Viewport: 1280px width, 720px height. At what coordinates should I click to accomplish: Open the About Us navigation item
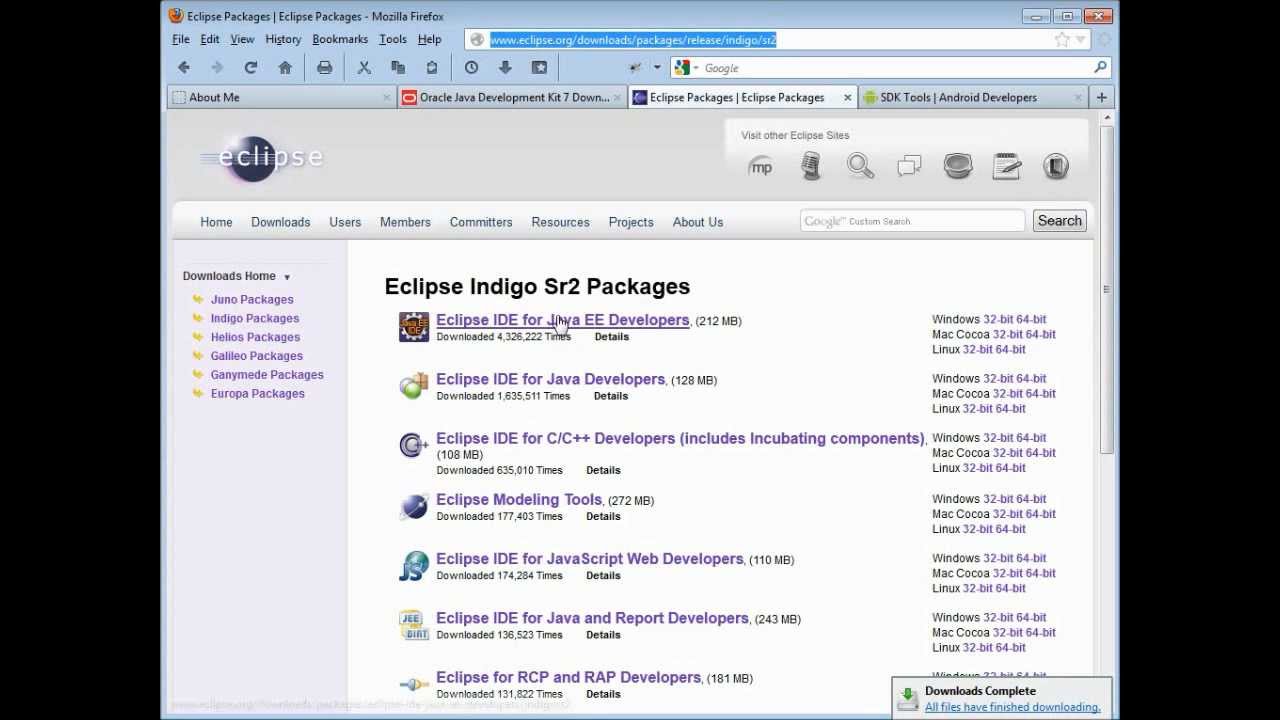[698, 222]
